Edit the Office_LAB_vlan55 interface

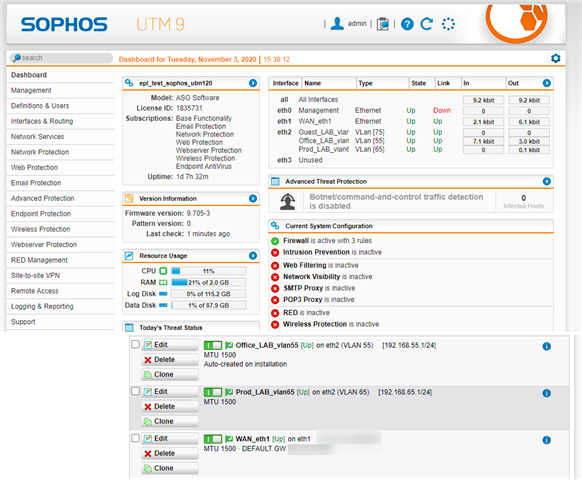point(170,345)
